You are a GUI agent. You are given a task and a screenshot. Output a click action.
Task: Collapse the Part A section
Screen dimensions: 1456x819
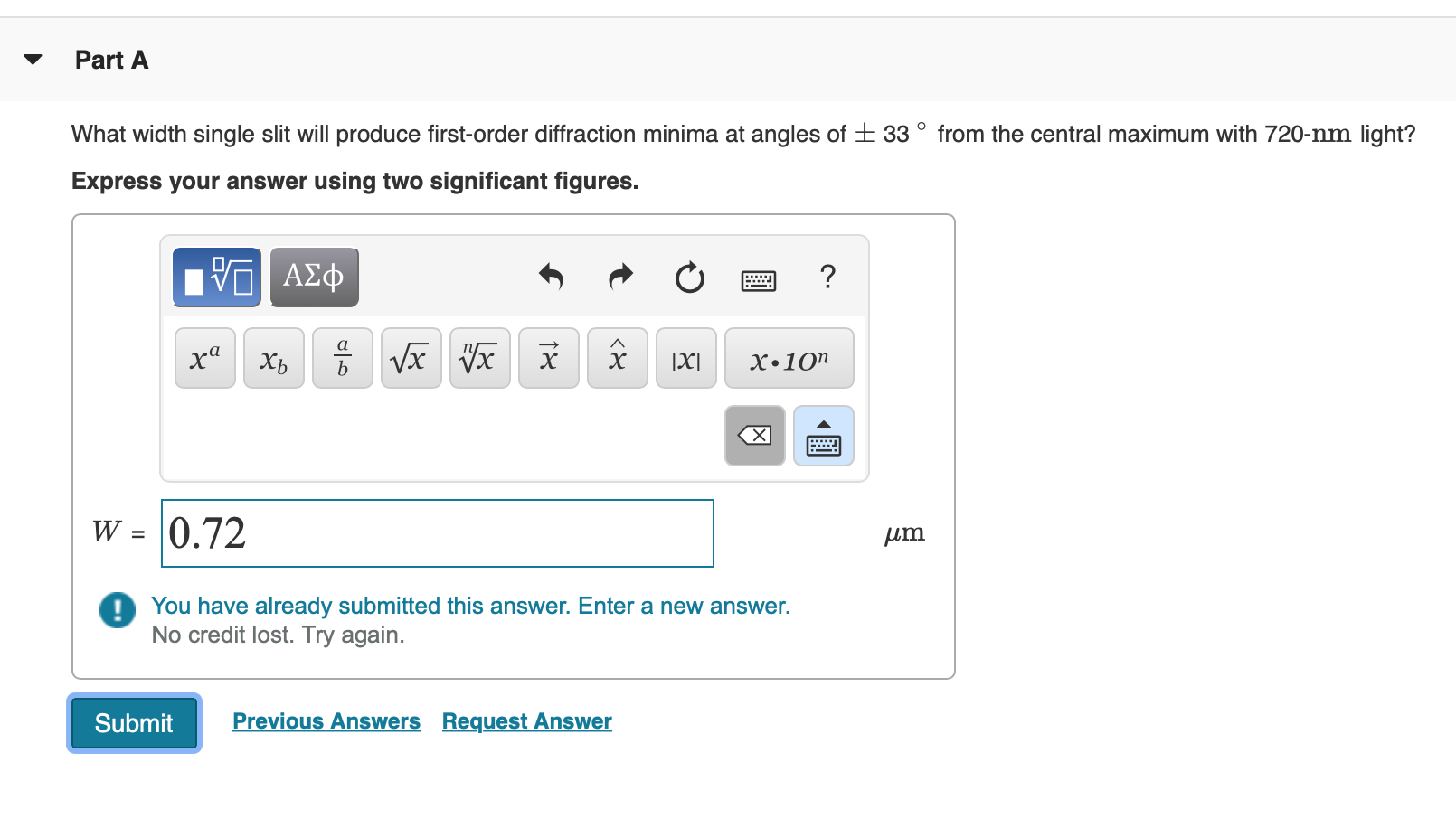[x=30, y=59]
